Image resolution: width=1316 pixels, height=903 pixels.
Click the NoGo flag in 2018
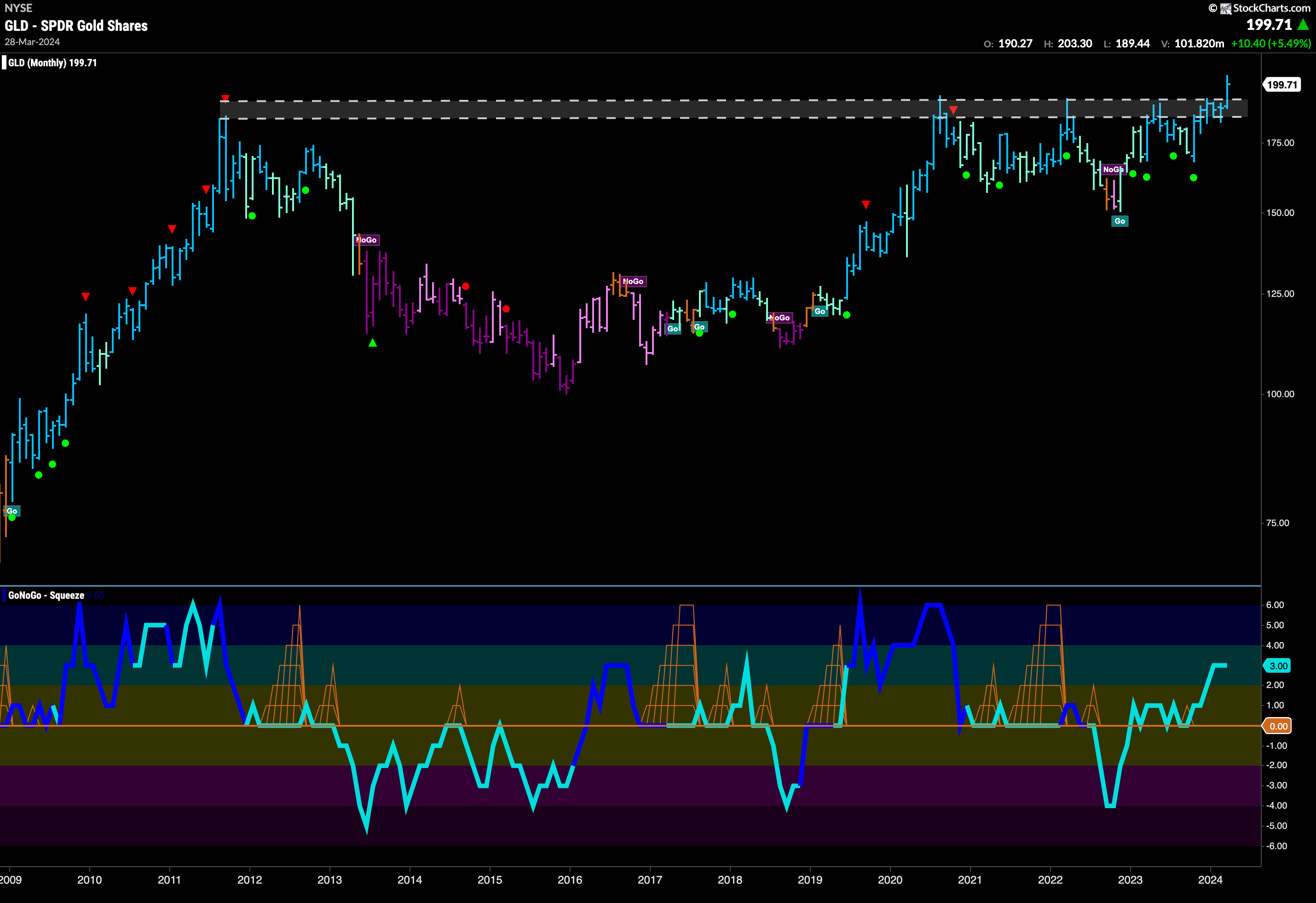(x=780, y=318)
